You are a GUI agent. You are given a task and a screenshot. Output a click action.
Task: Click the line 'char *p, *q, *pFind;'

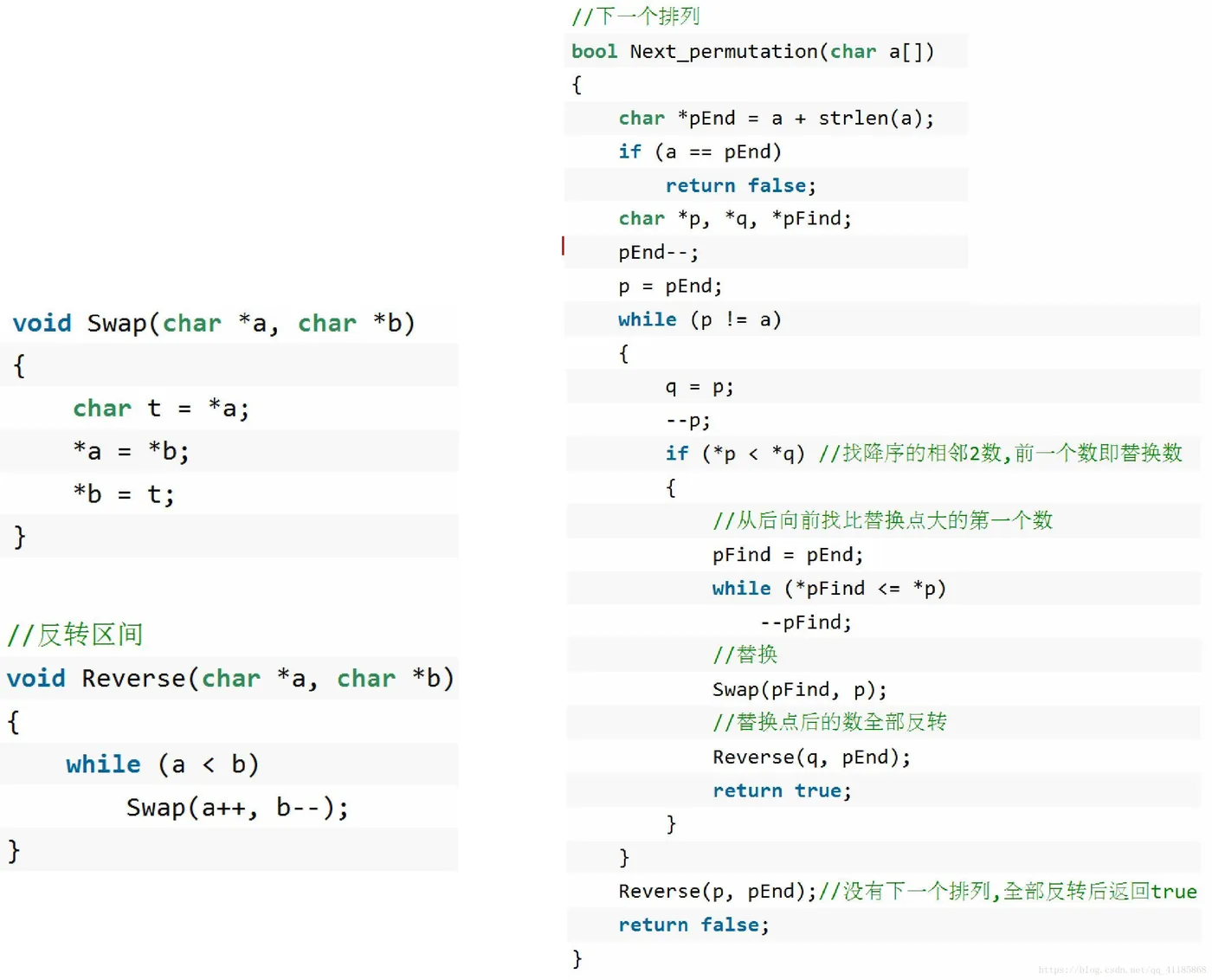click(x=735, y=218)
